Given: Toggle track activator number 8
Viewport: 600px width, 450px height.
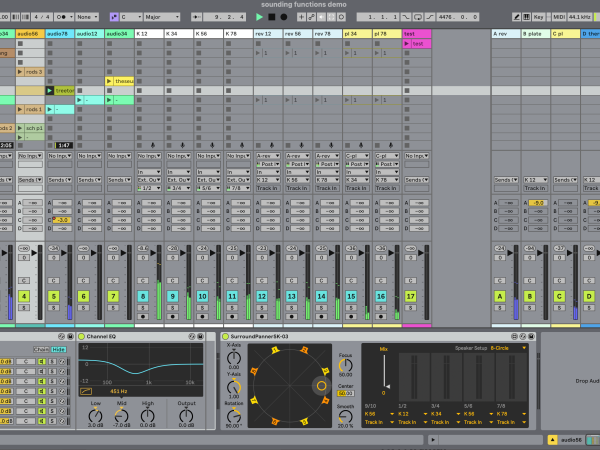Looking at the screenshot, I should point(143,297).
